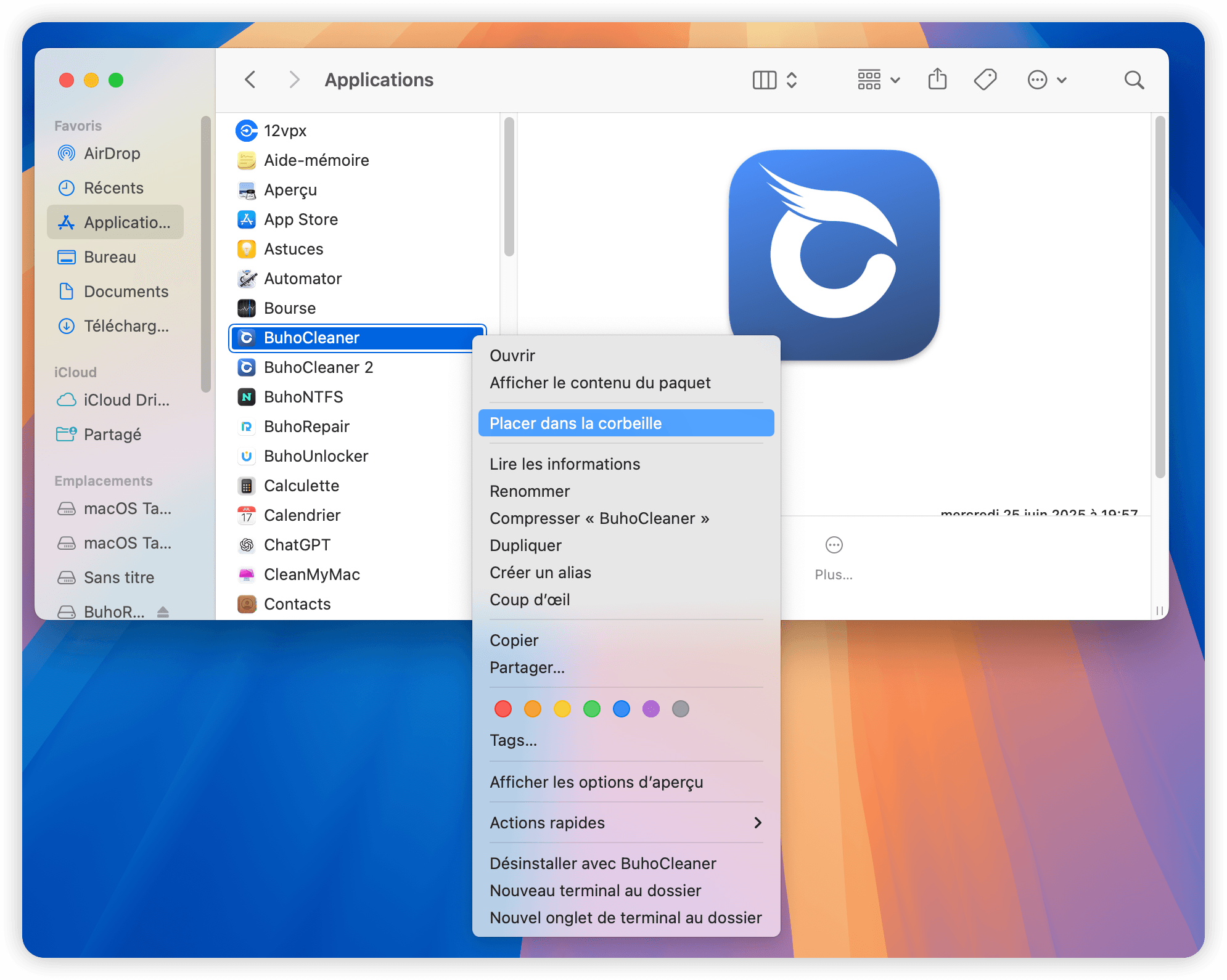Open Récents in the sidebar
This screenshot has height=980, width=1227.
[115, 188]
